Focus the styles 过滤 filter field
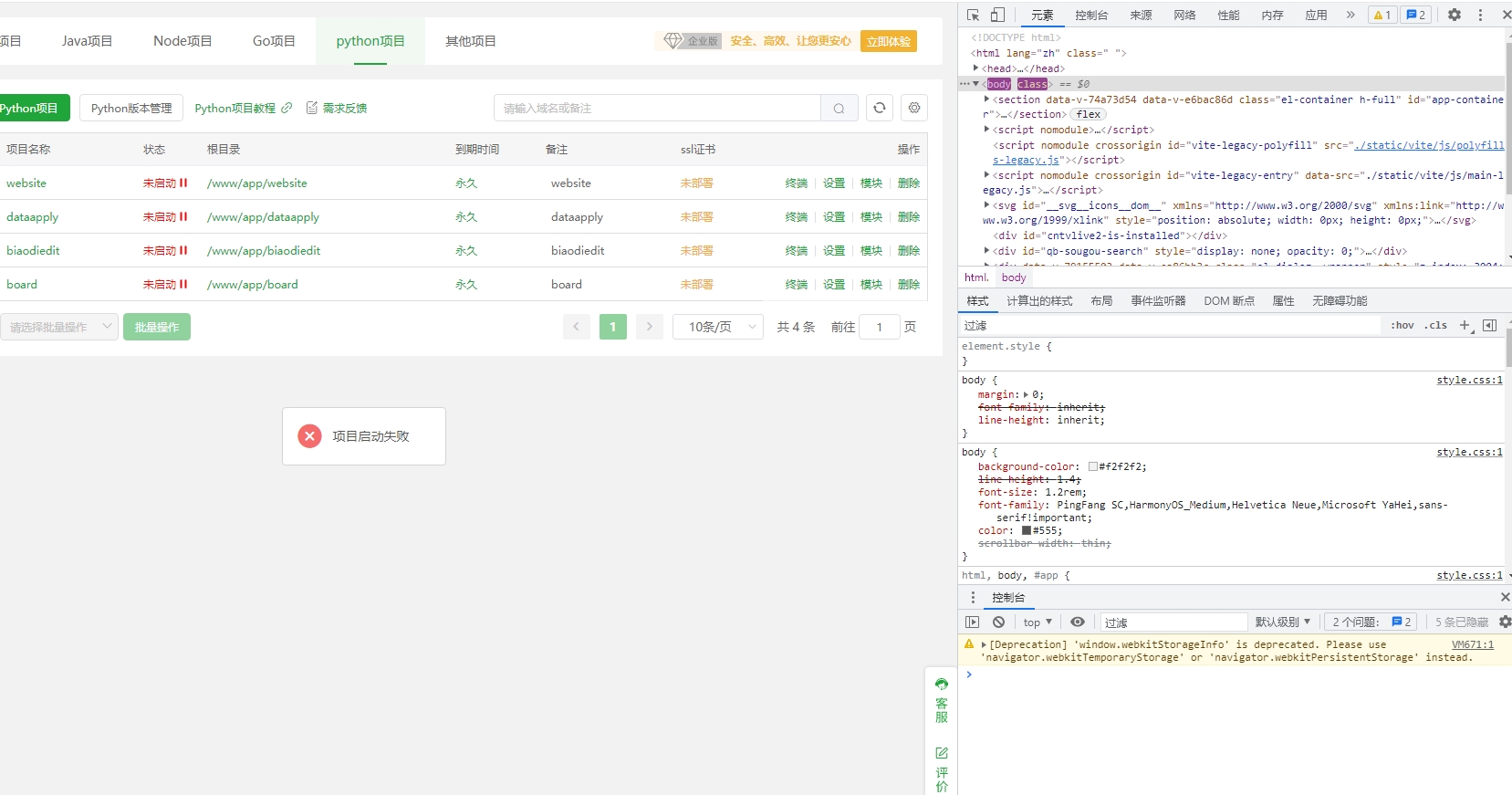This screenshot has height=795, width=1512. tap(1170, 325)
